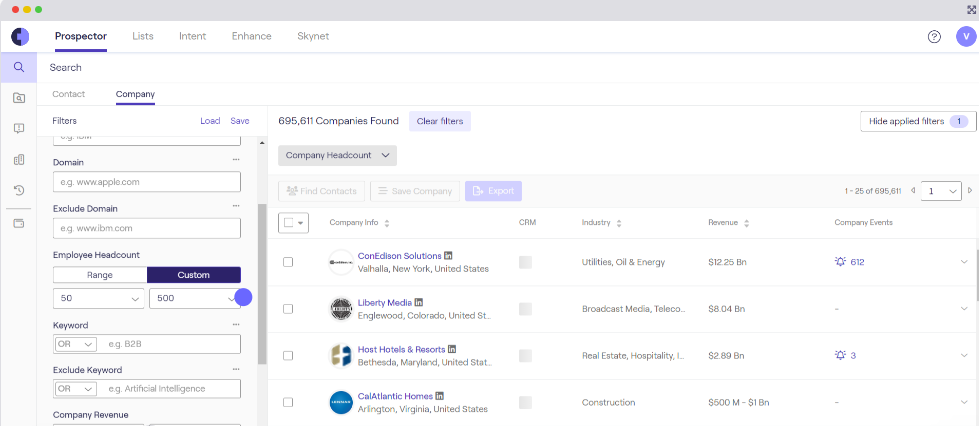Open the help question mark icon
Screen dimensions: 979x426
click(934, 36)
